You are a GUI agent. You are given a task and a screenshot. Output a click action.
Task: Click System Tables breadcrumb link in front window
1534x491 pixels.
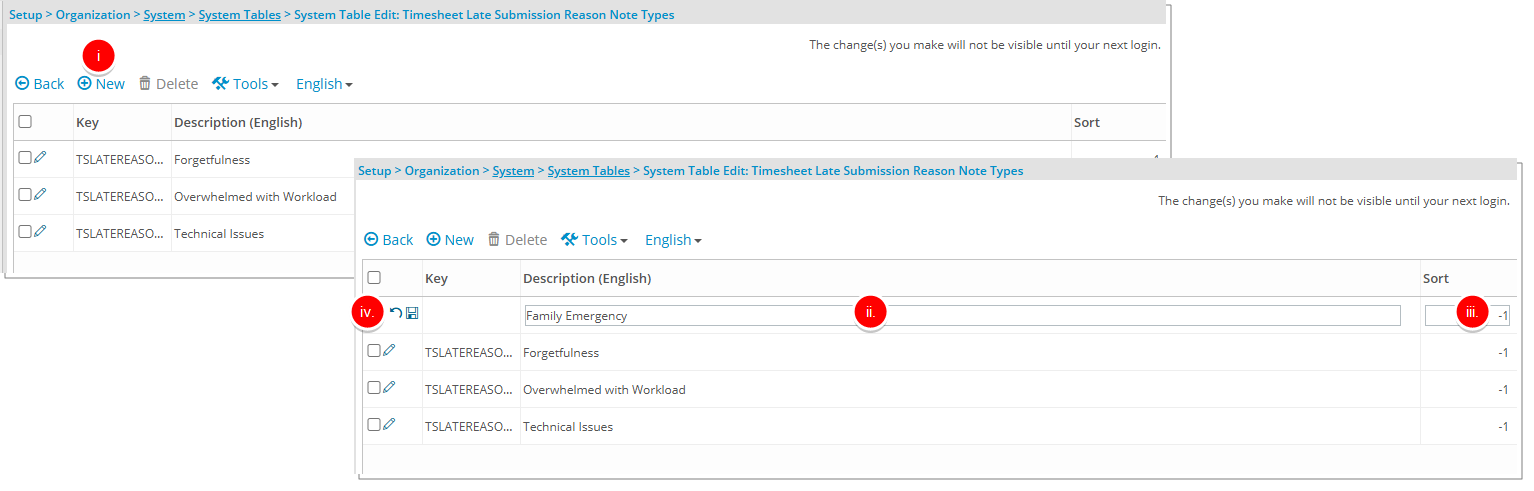[x=589, y=171]
